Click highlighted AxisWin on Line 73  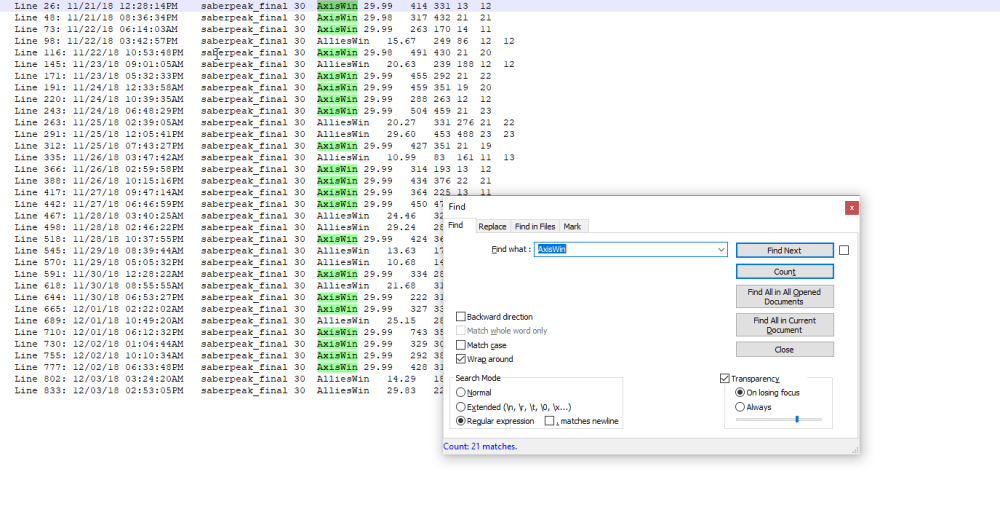tap(337, 29)
